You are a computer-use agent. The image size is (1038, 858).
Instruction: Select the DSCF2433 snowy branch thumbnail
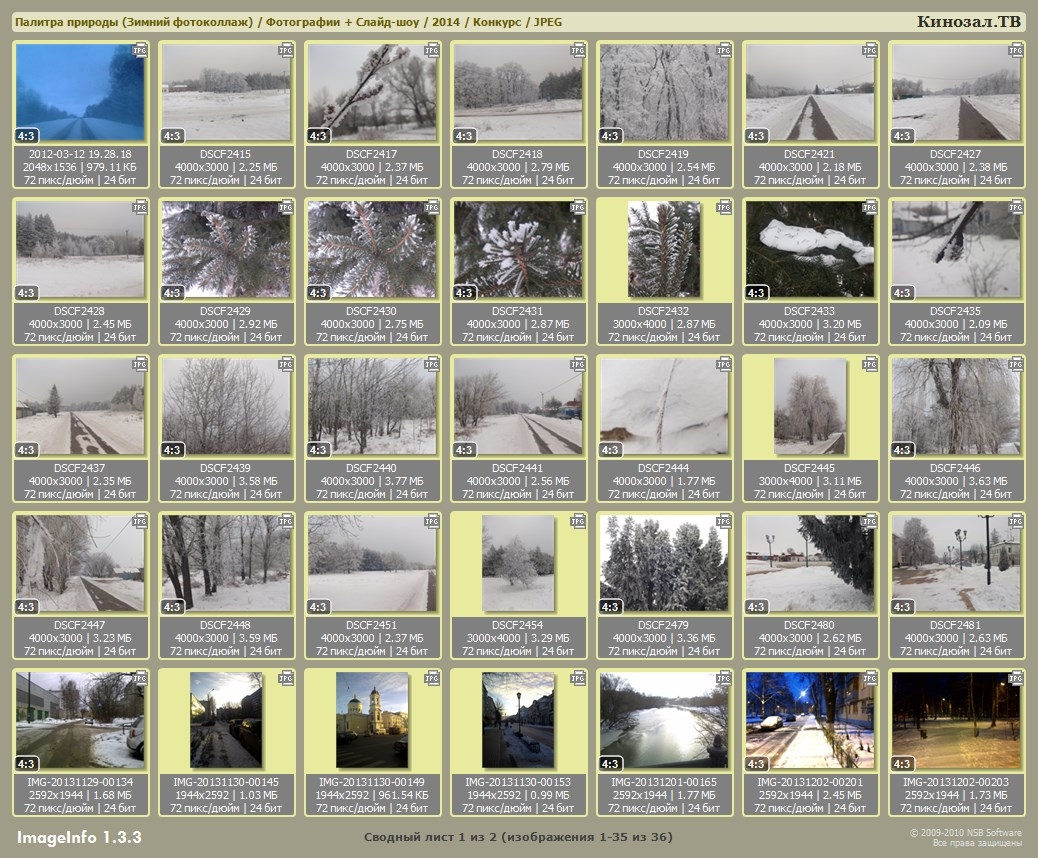click(810, 250)
